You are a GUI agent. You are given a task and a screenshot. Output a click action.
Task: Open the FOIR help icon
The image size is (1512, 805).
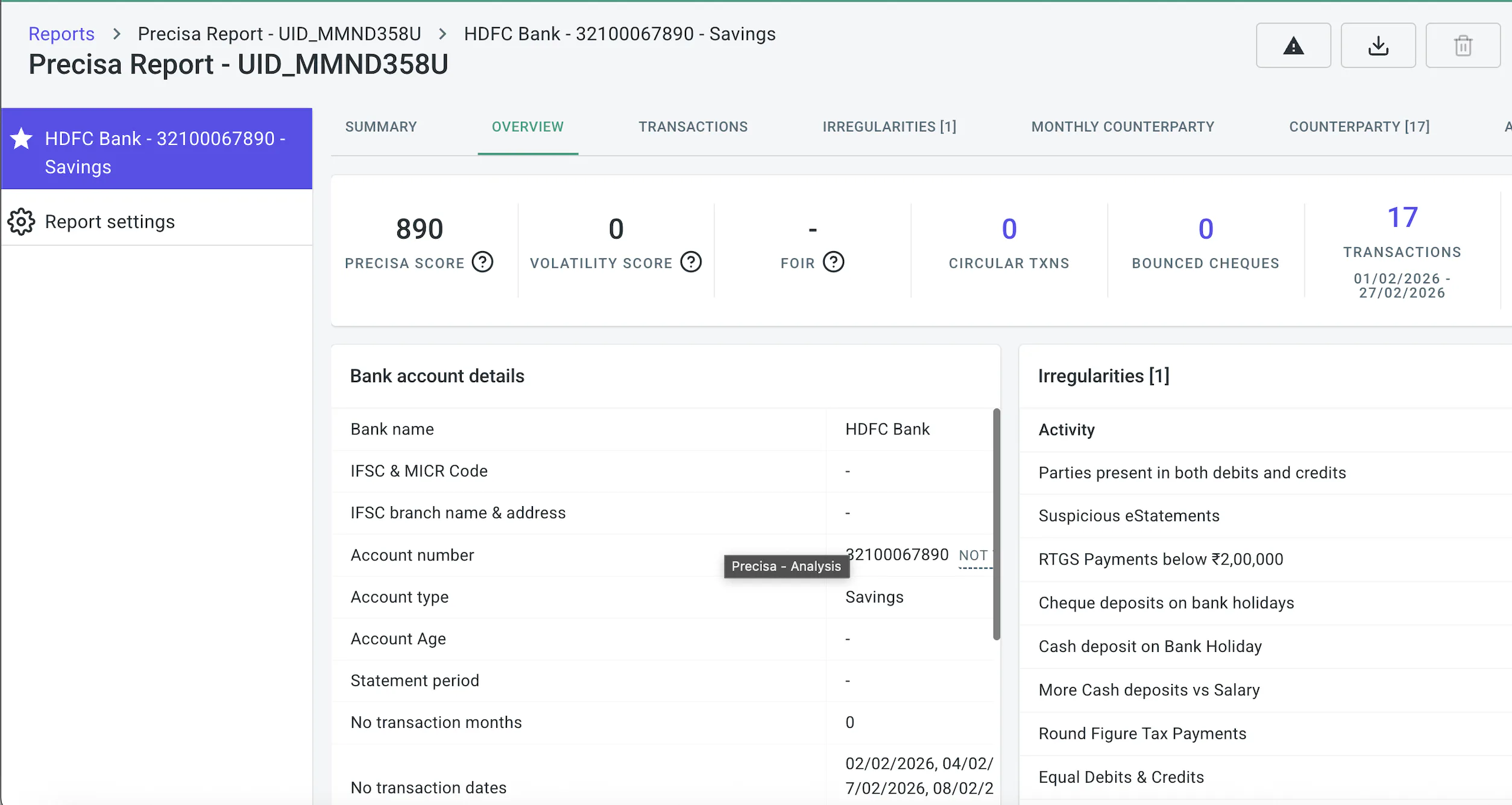(x=834, y=262)
